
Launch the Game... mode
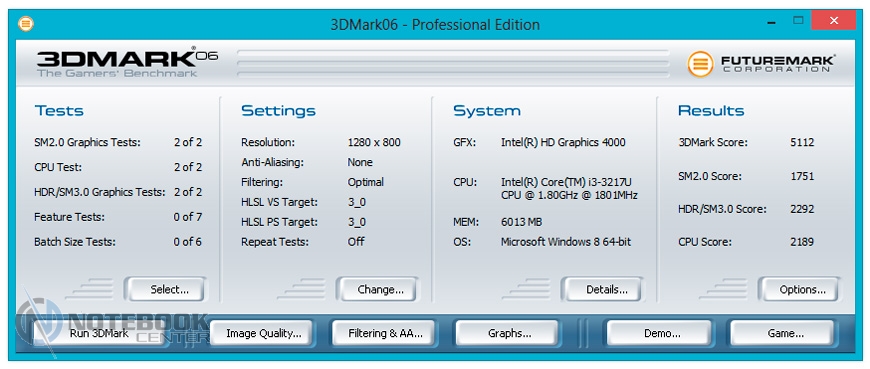(782, 333)
